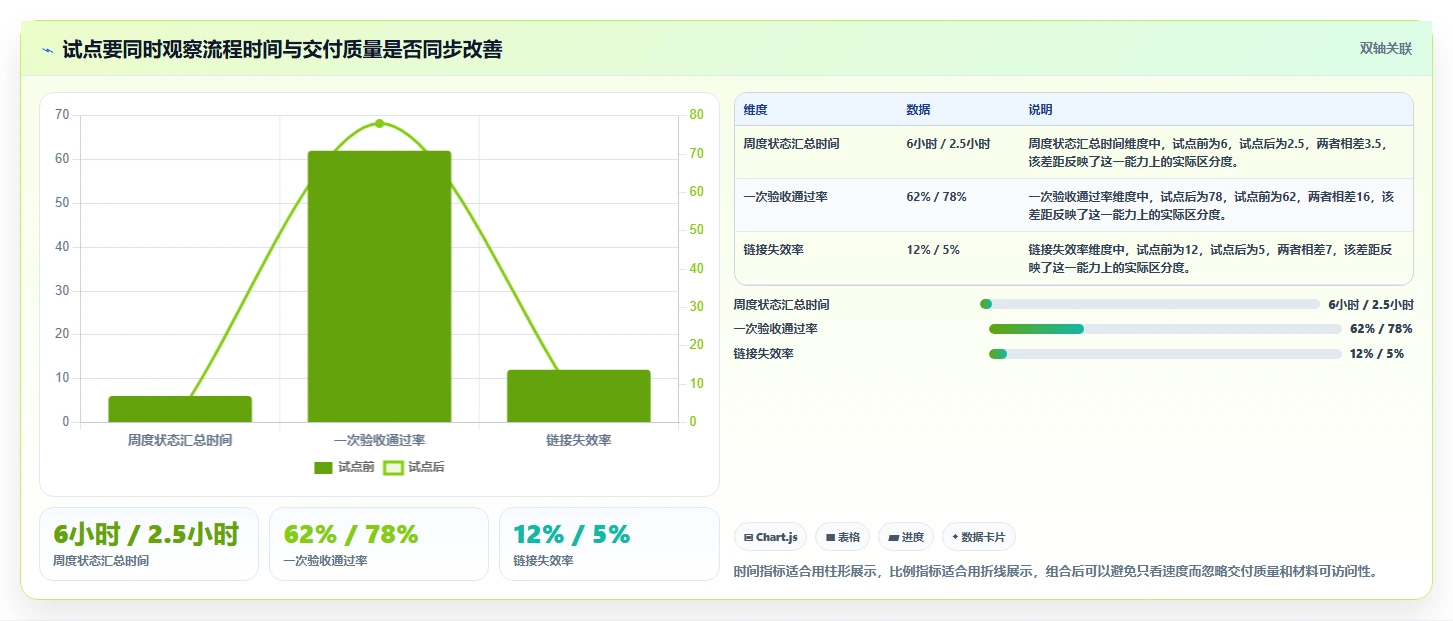
Task: Click the lightning icon beside the title
Action: (47, 49)
